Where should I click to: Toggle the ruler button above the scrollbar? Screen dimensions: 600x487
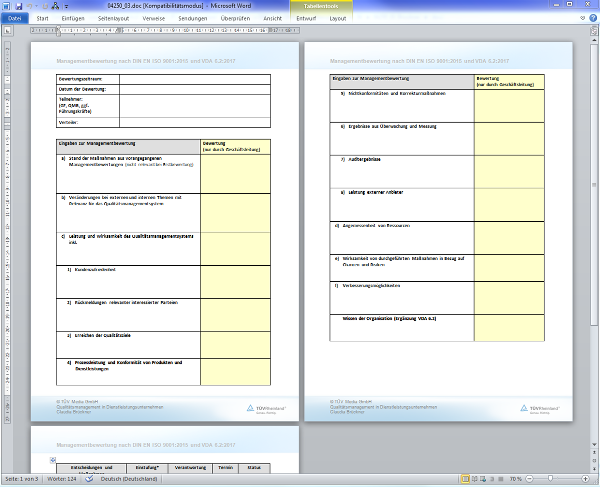point(594,29)
